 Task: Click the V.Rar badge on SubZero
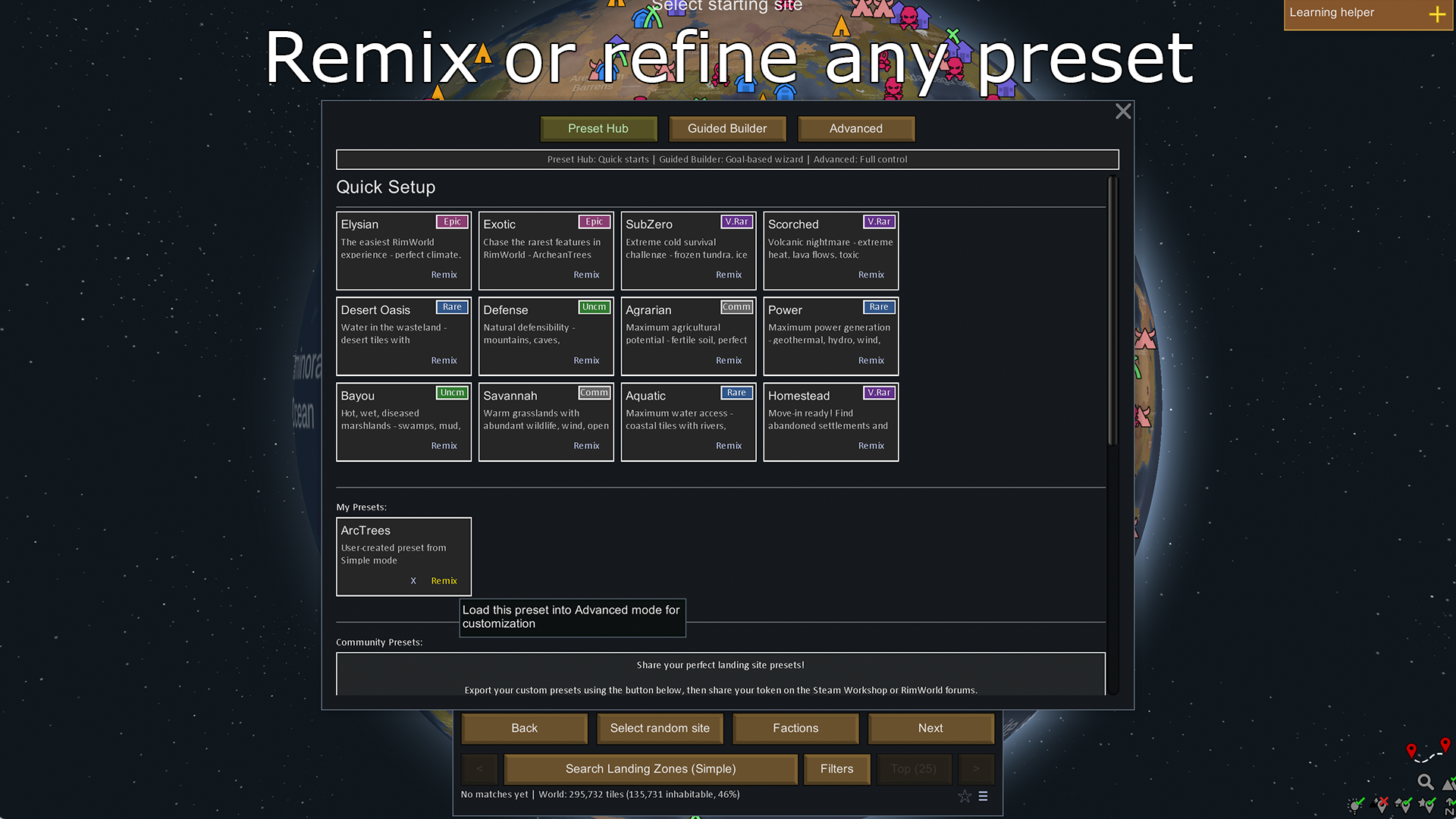coord(736,221)
